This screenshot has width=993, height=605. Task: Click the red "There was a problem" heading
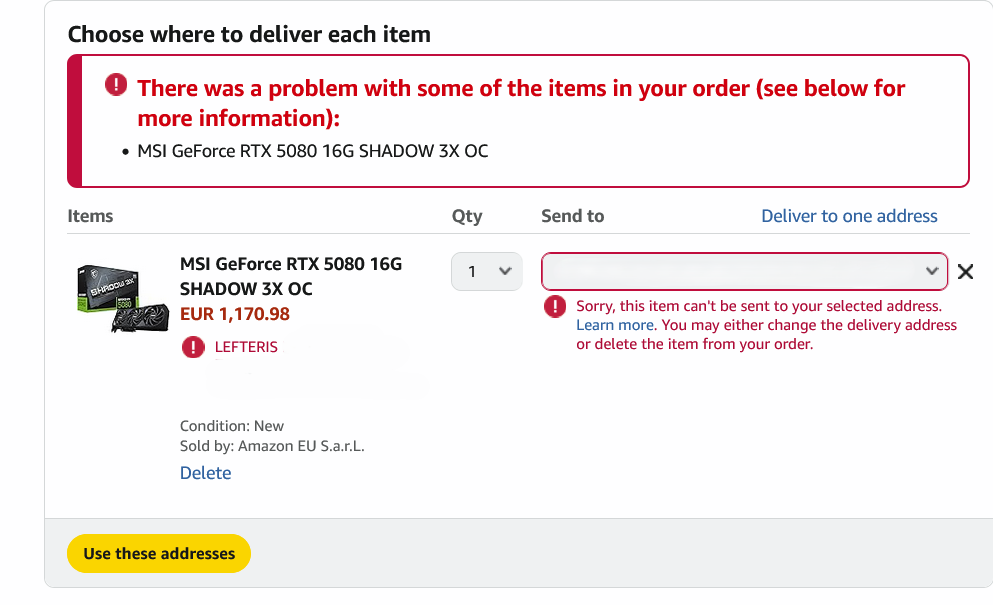520,102
